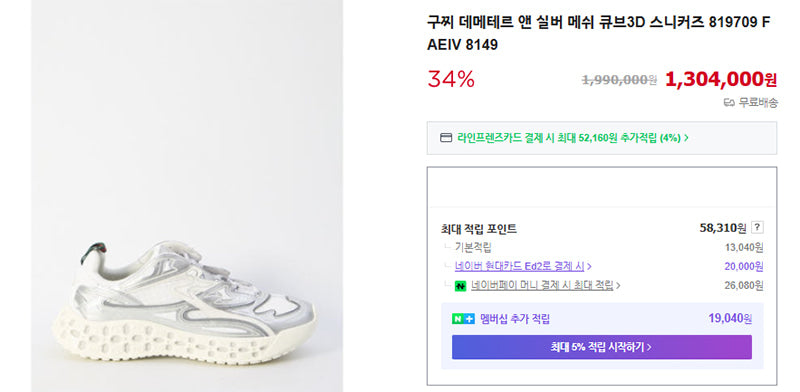This screenshot has width=800, height=392.
Task: Click the credit card icon in Line Friends banner
Action: click(446, 138)
